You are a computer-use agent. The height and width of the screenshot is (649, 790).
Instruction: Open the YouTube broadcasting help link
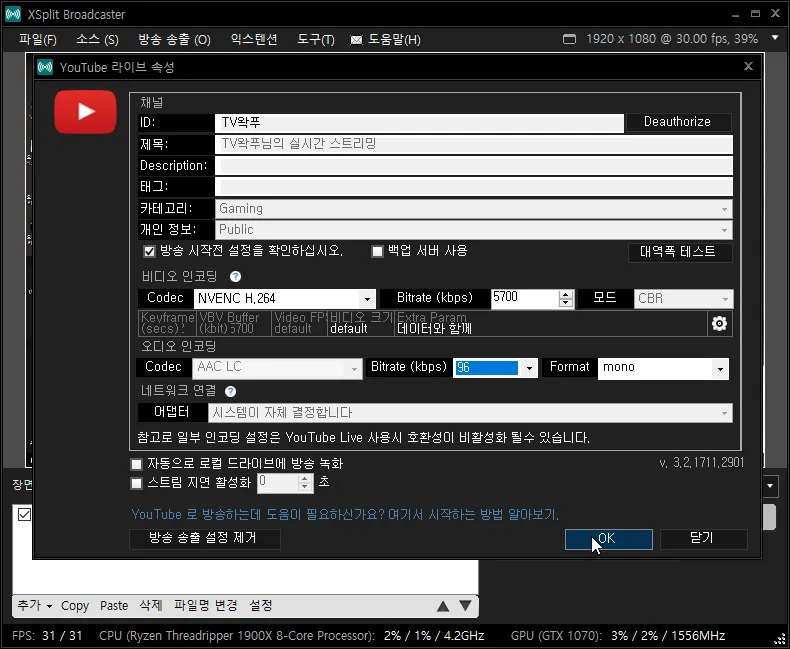click(x=345, y=514)
